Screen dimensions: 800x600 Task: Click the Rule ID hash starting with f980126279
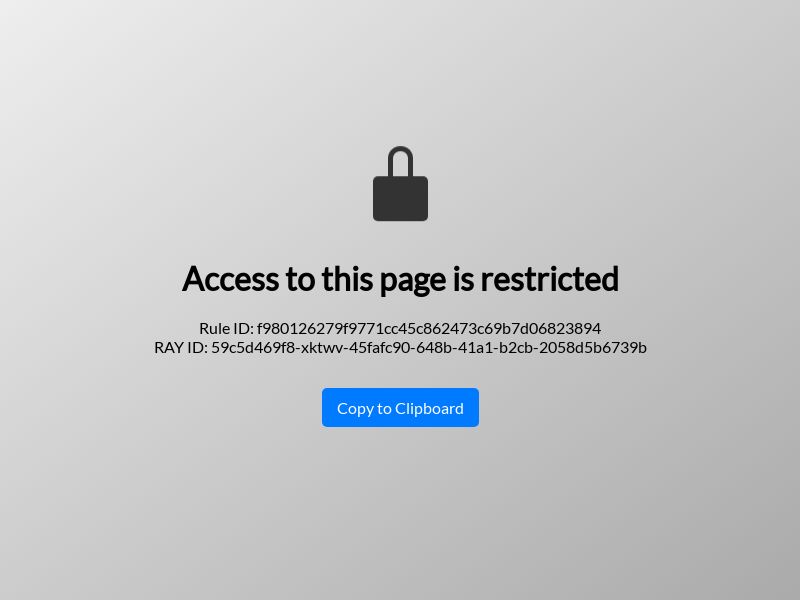pos(429,328)
